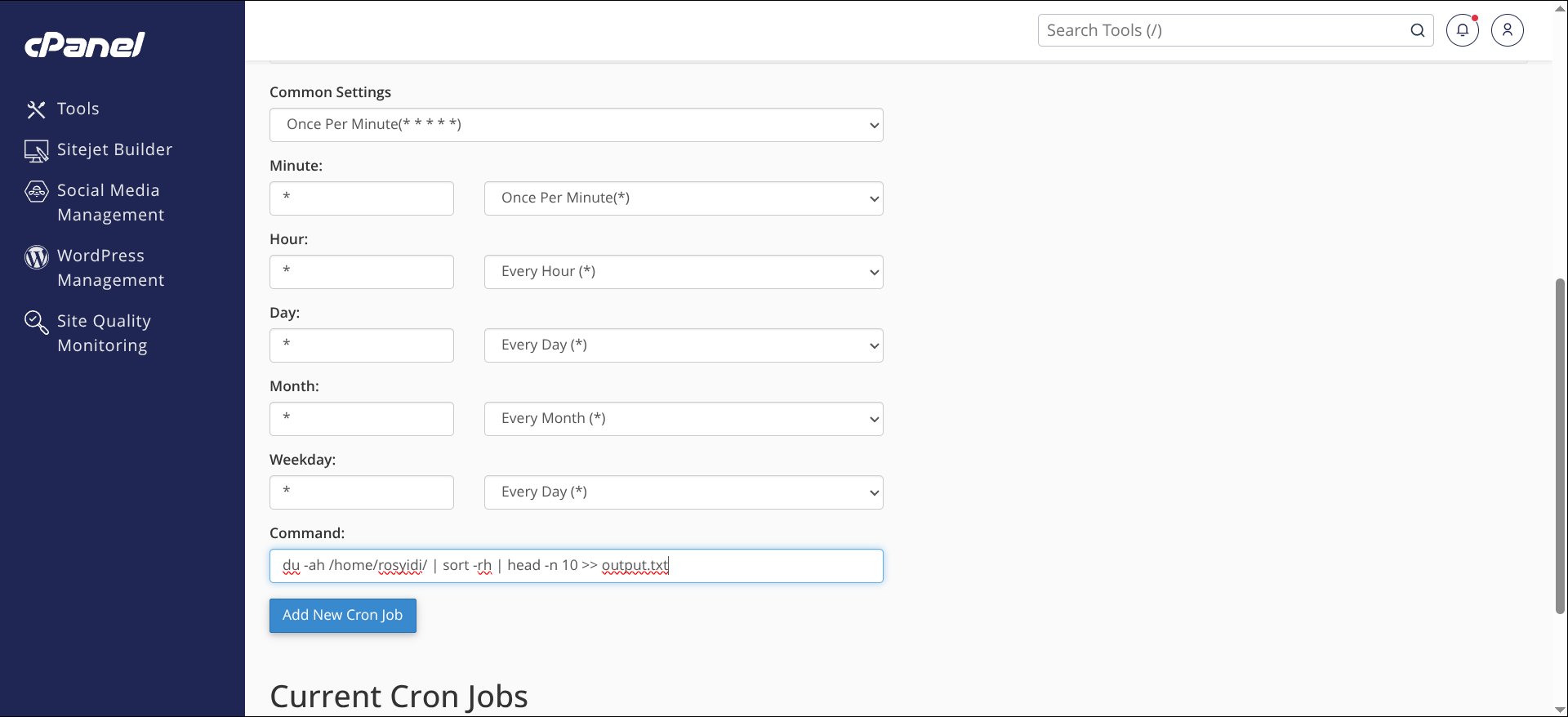Click the Tools wrench icon in sidebar

(x=36, y=109)
